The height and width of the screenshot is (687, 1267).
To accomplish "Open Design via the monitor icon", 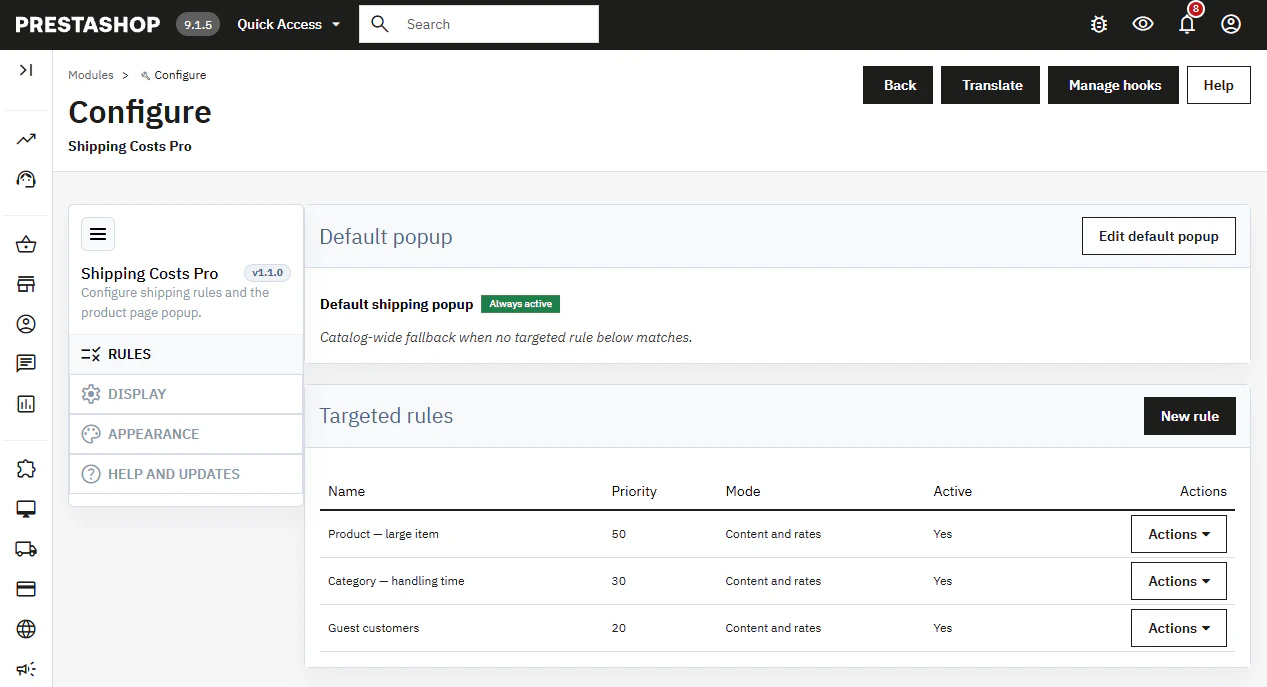I will pos(26,509).
